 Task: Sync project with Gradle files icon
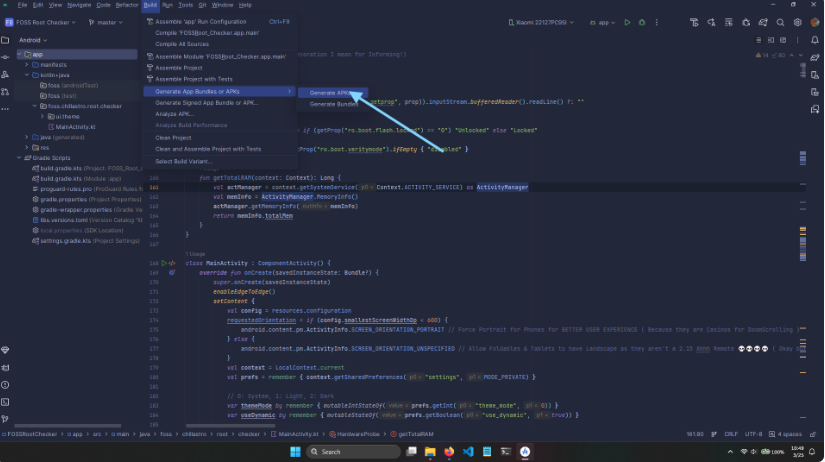point(763,23)
